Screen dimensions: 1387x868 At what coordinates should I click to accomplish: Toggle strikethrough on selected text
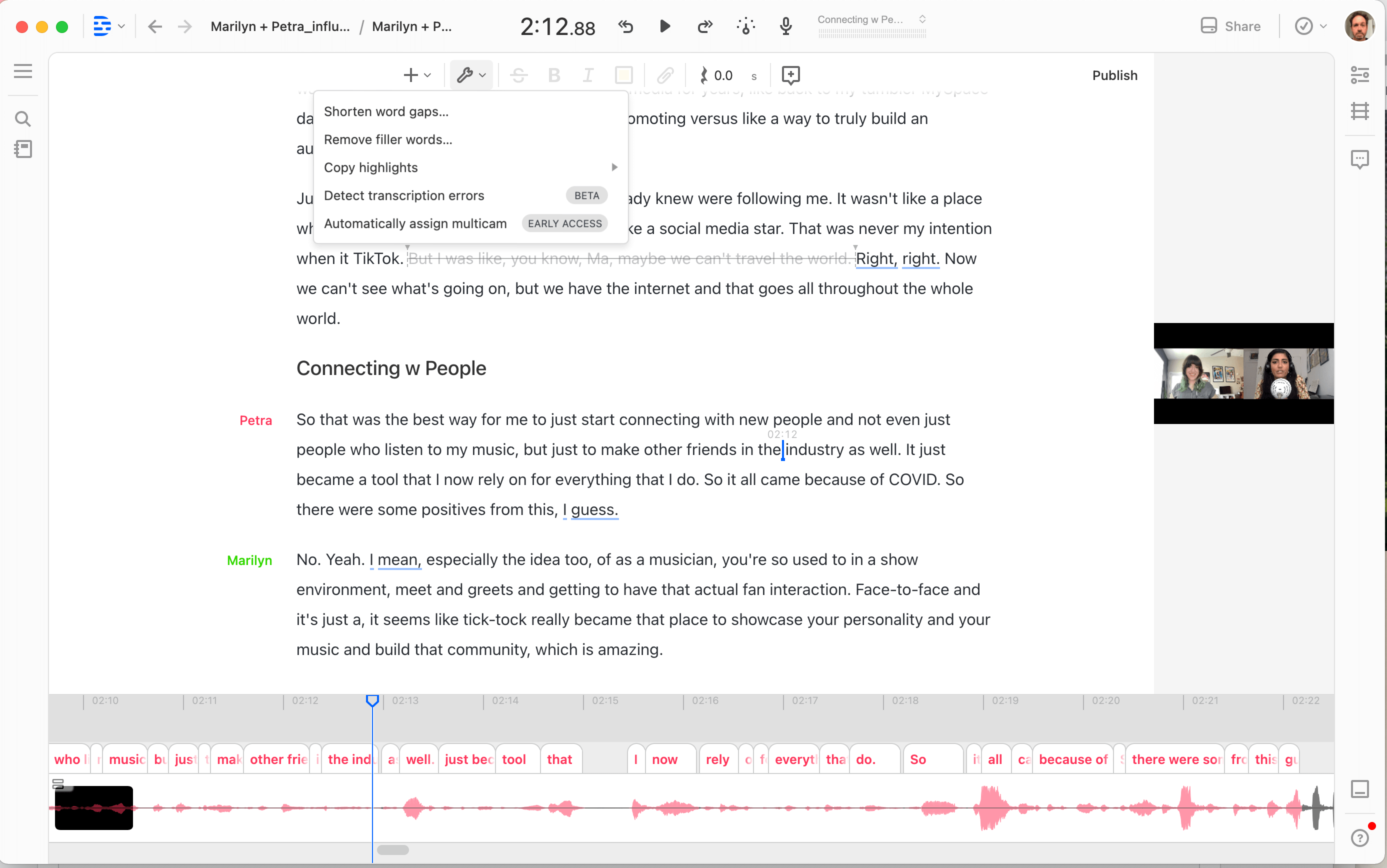518,75
